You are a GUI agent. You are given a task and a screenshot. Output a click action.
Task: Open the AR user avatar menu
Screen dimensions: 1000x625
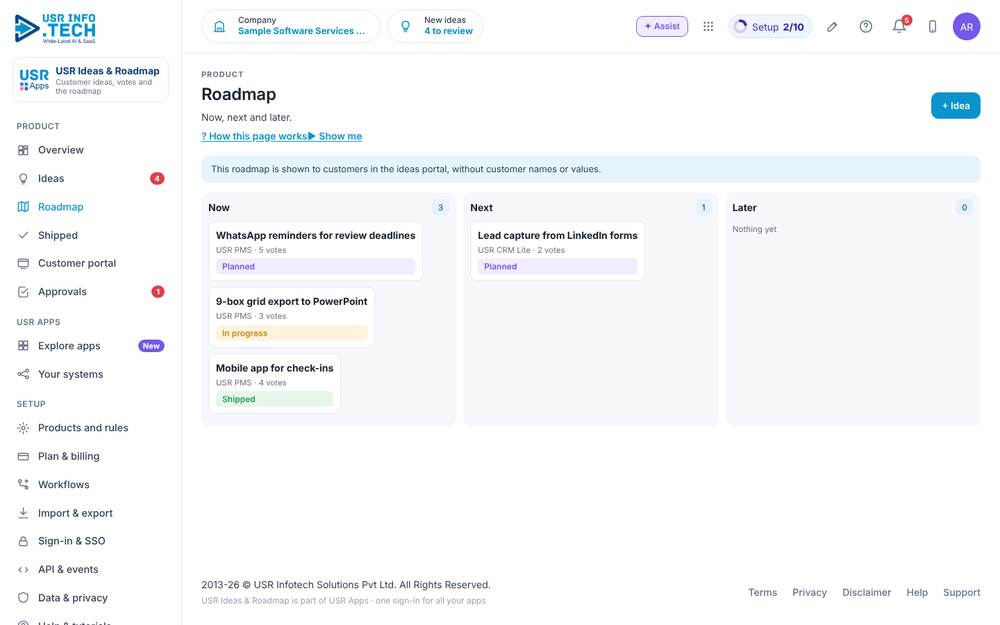point(966,26)
